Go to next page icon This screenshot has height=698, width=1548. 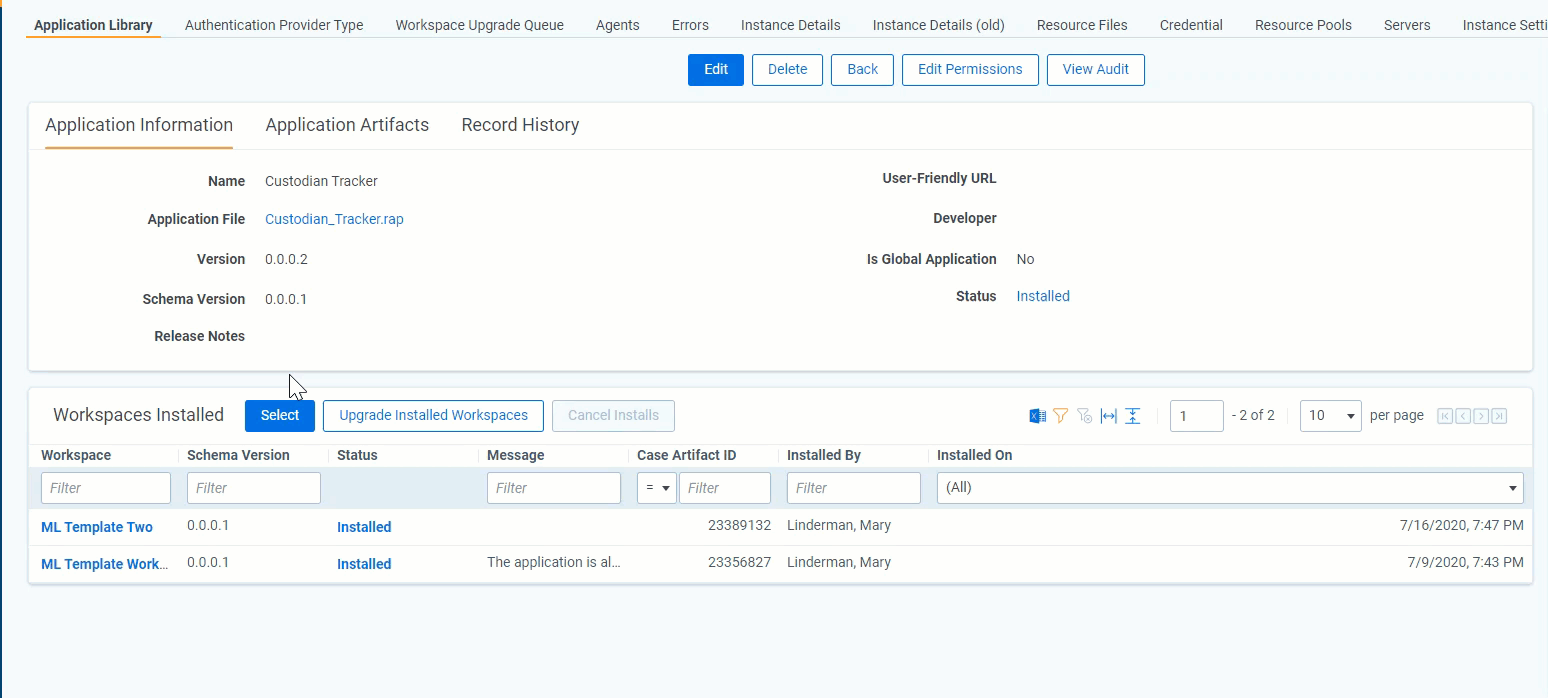1481,416
